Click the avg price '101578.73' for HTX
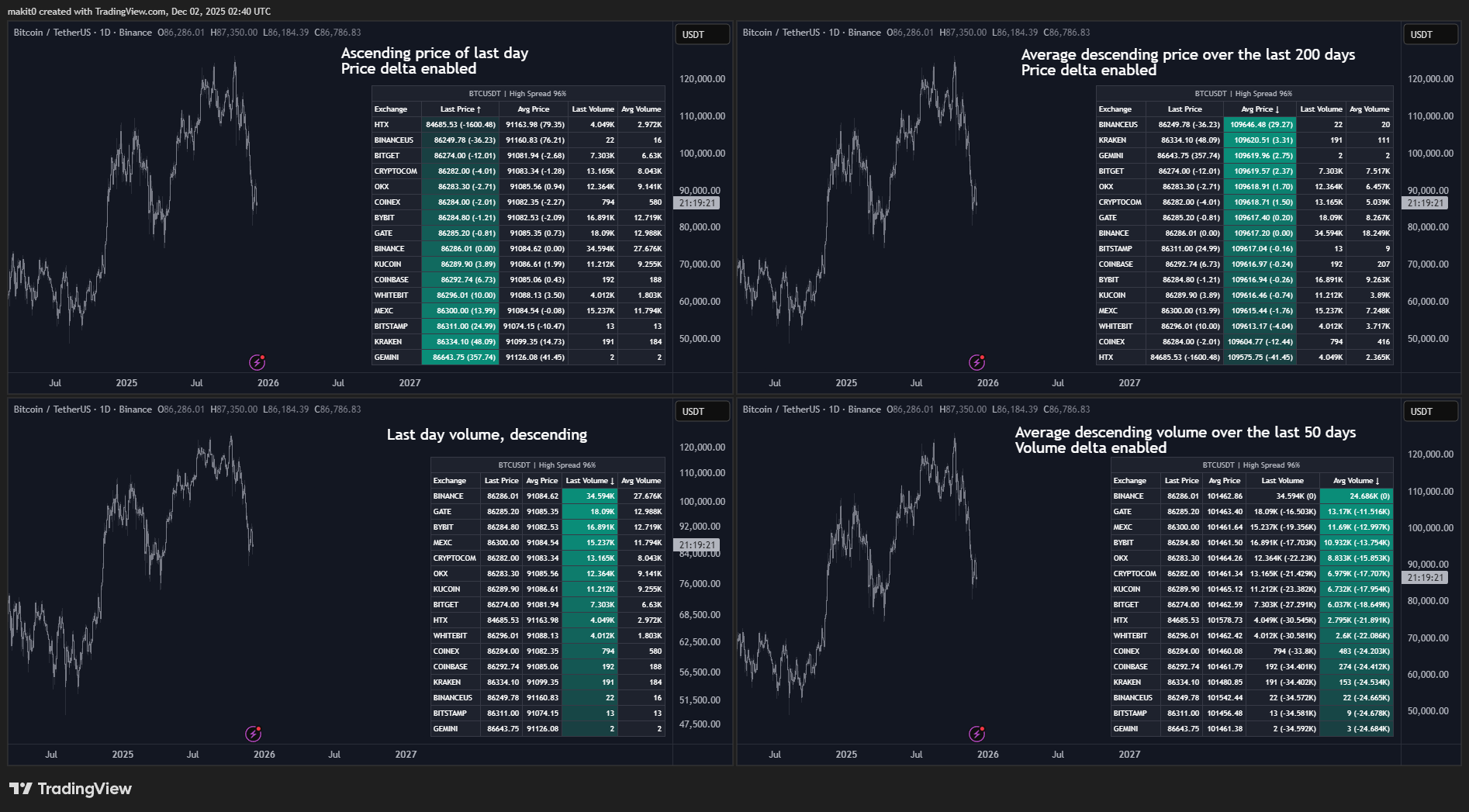 (x=1225, y=620)
